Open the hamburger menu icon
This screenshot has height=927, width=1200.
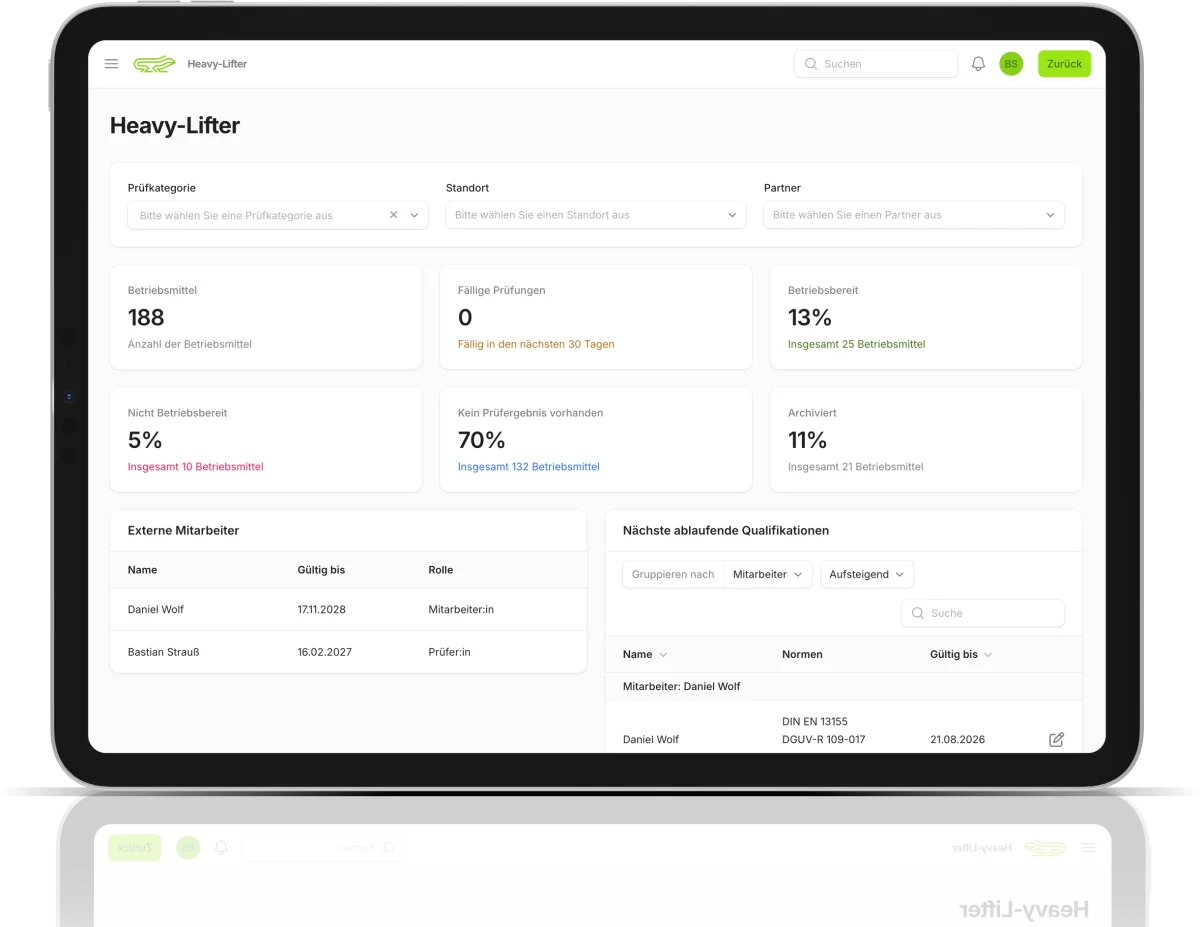click(111, 64)
